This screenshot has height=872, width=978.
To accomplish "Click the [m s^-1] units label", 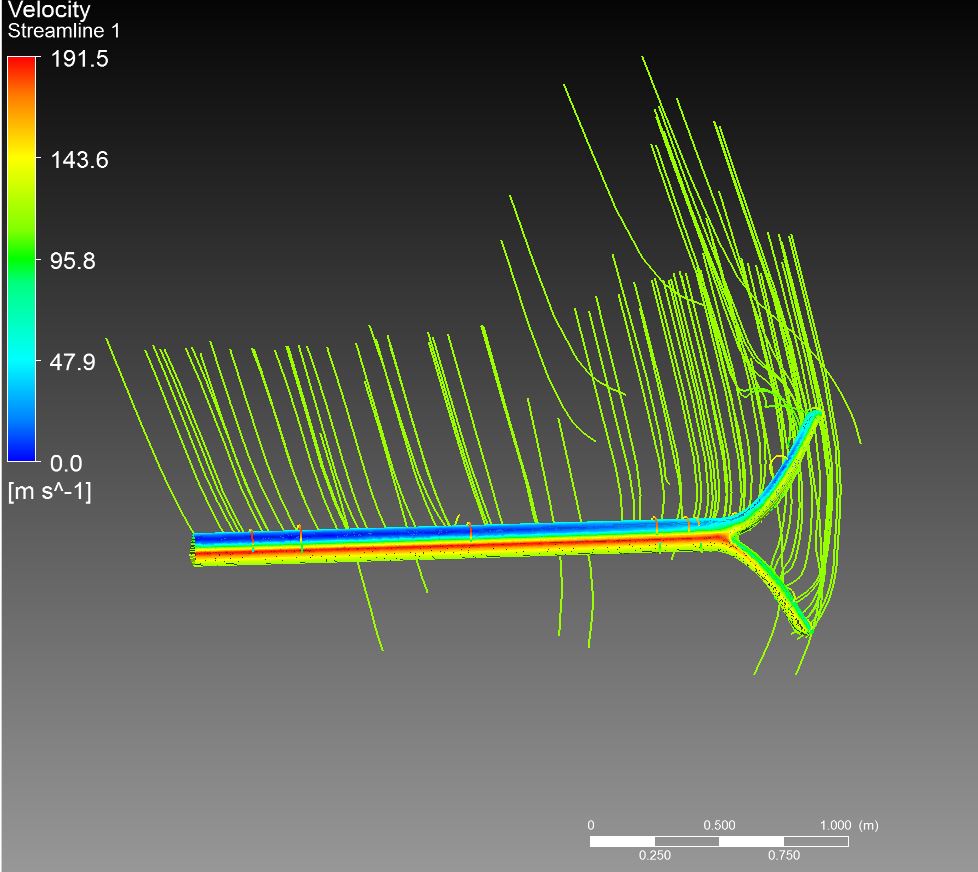I will (50, 492).
